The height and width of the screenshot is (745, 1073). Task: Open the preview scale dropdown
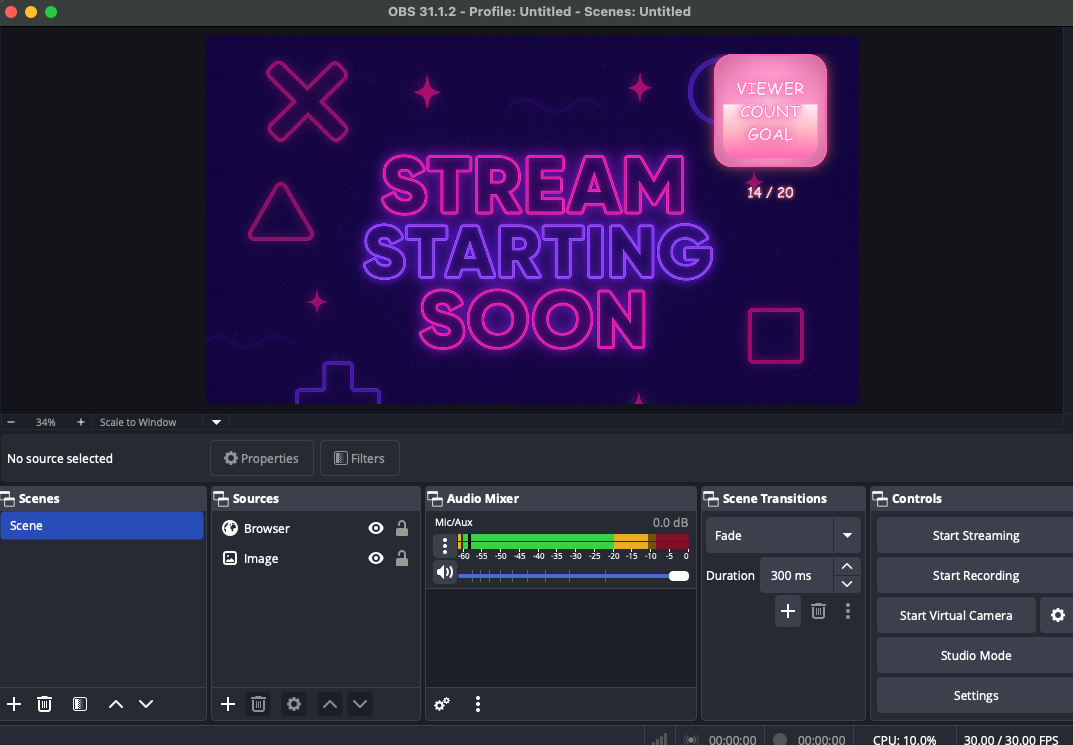(214, 422)
